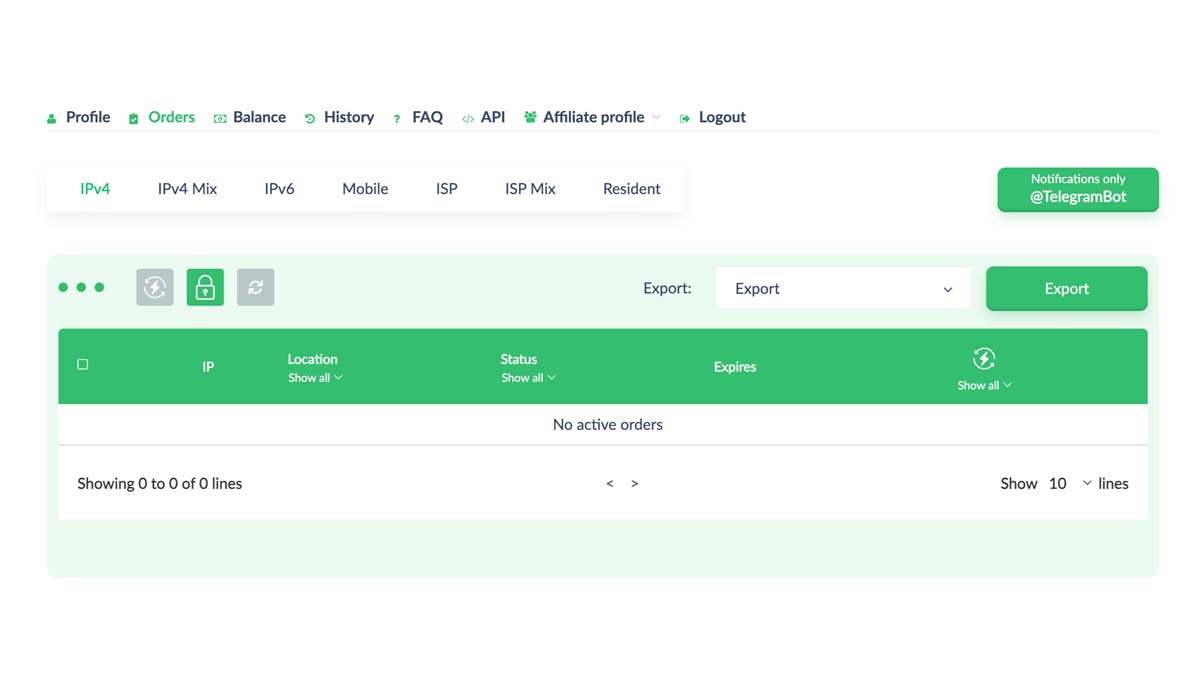
Task: Click the @TelegramBot notifications button
Action: [1078, 189]
